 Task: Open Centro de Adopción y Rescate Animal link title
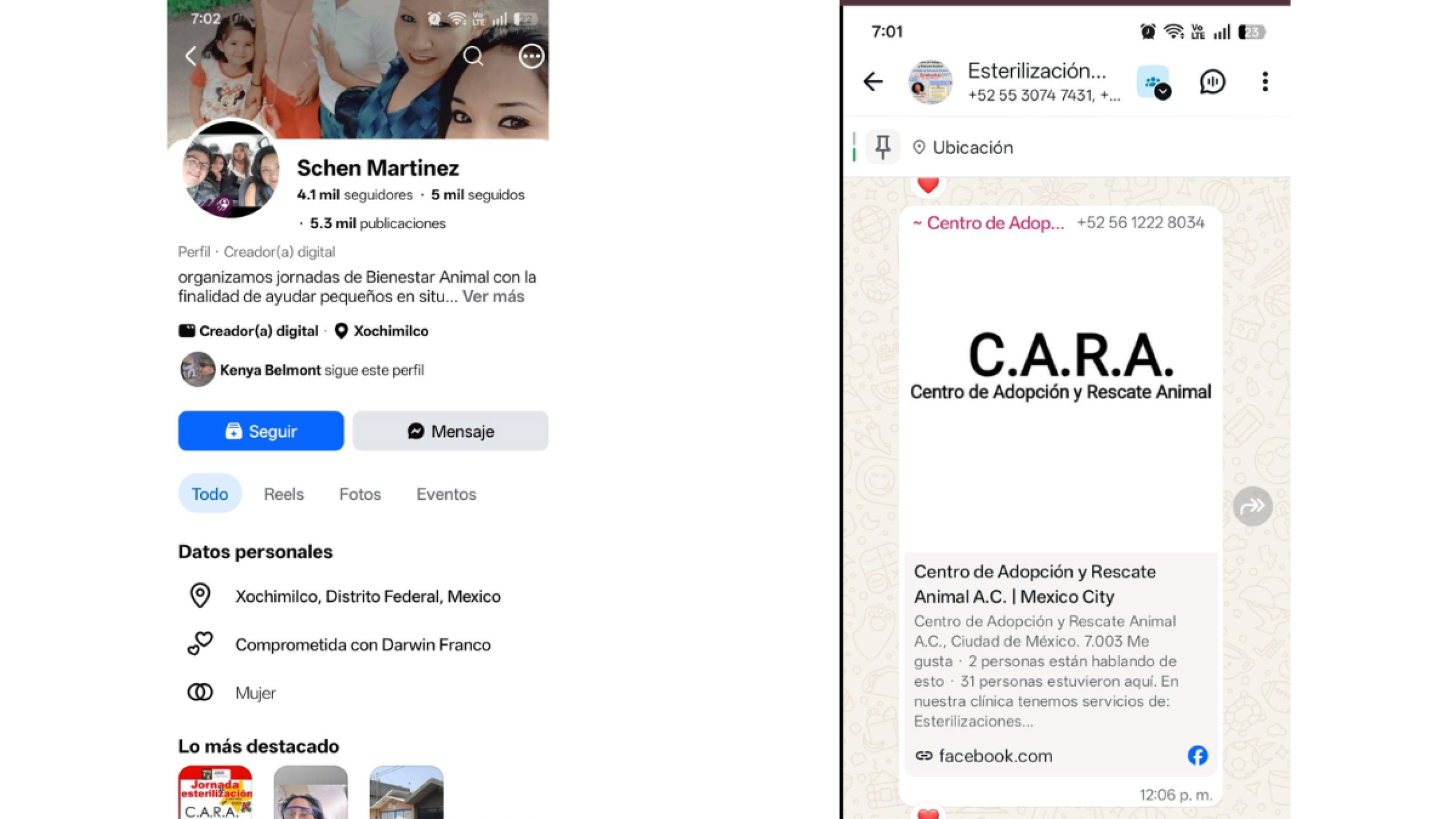pyautogui.click(x=1035, y=584)
